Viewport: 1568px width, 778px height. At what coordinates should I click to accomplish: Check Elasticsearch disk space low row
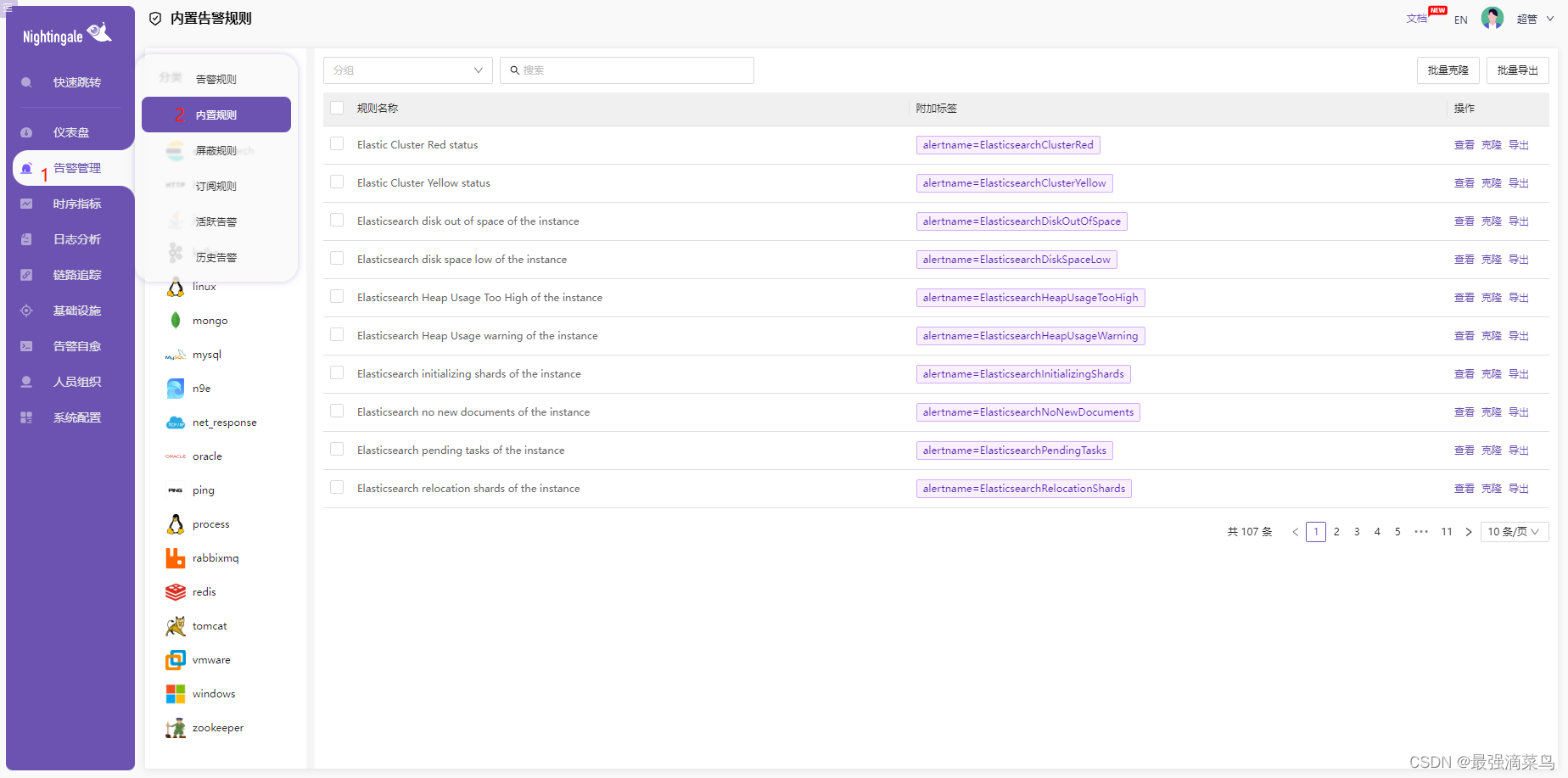point(337,259)
